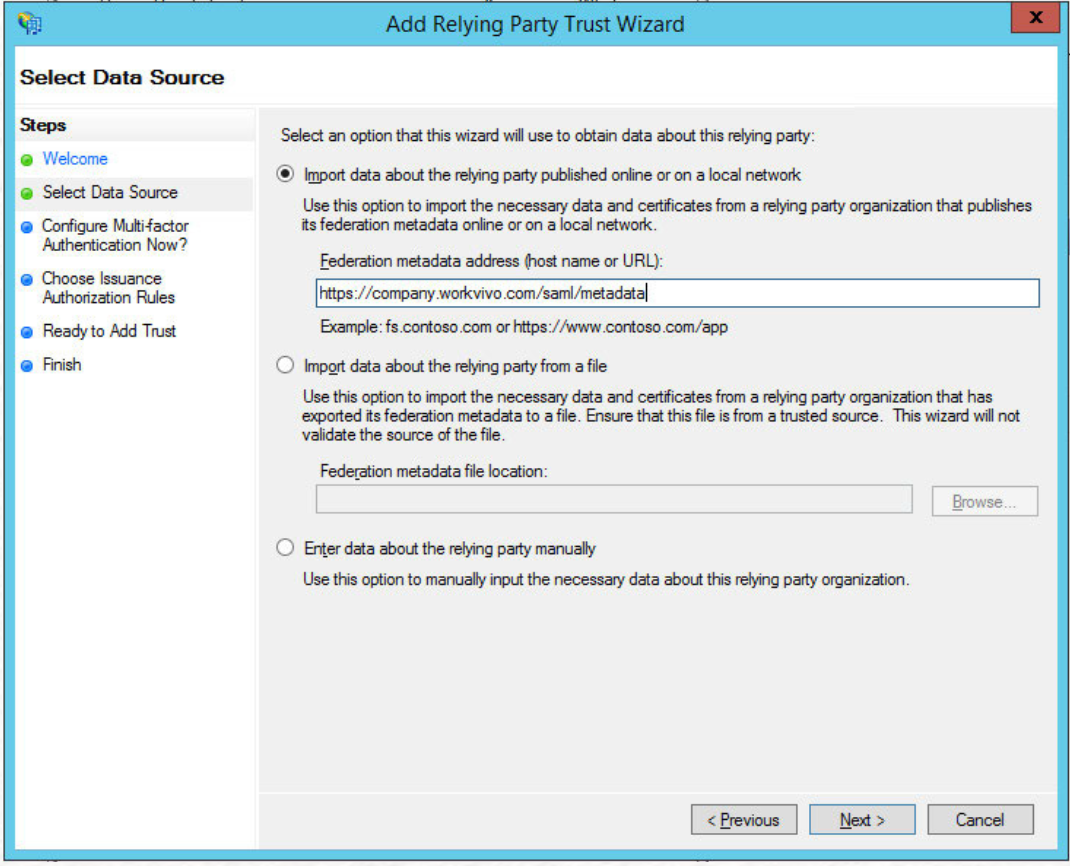Go back with the Previous button
Image resolution: width=1070 pixels, height=866 pixels.
(744, 820)
